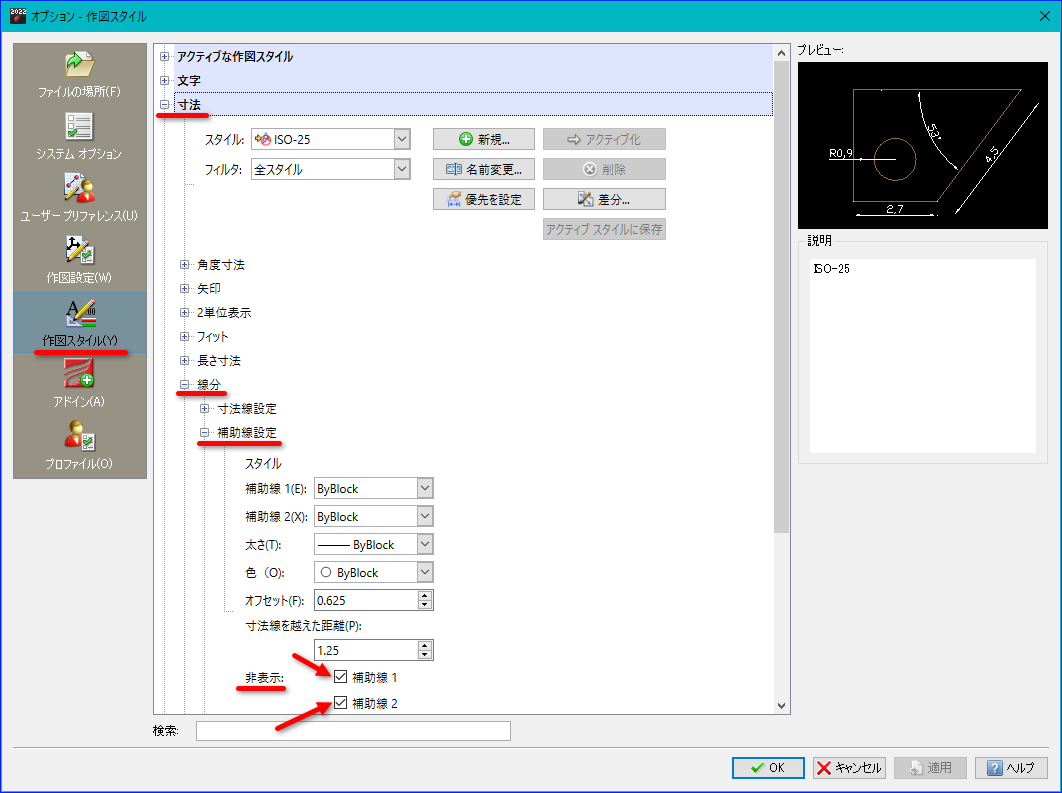The image size is (1062, 793).
Task: Click the 作図設定 sidebar icon
Action: tap(79, 251)
